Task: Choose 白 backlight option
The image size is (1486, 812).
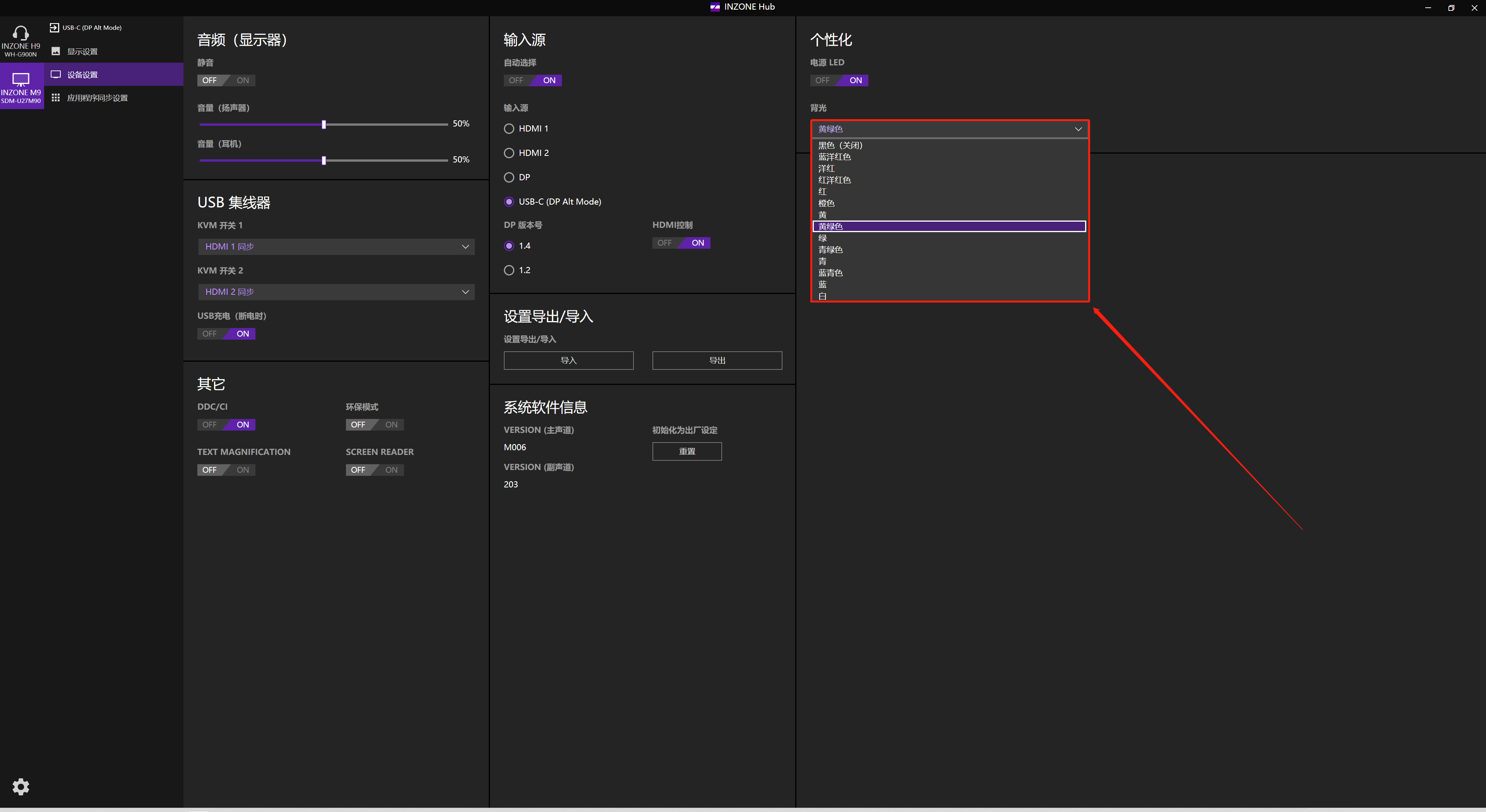Action: click(950, 296)
